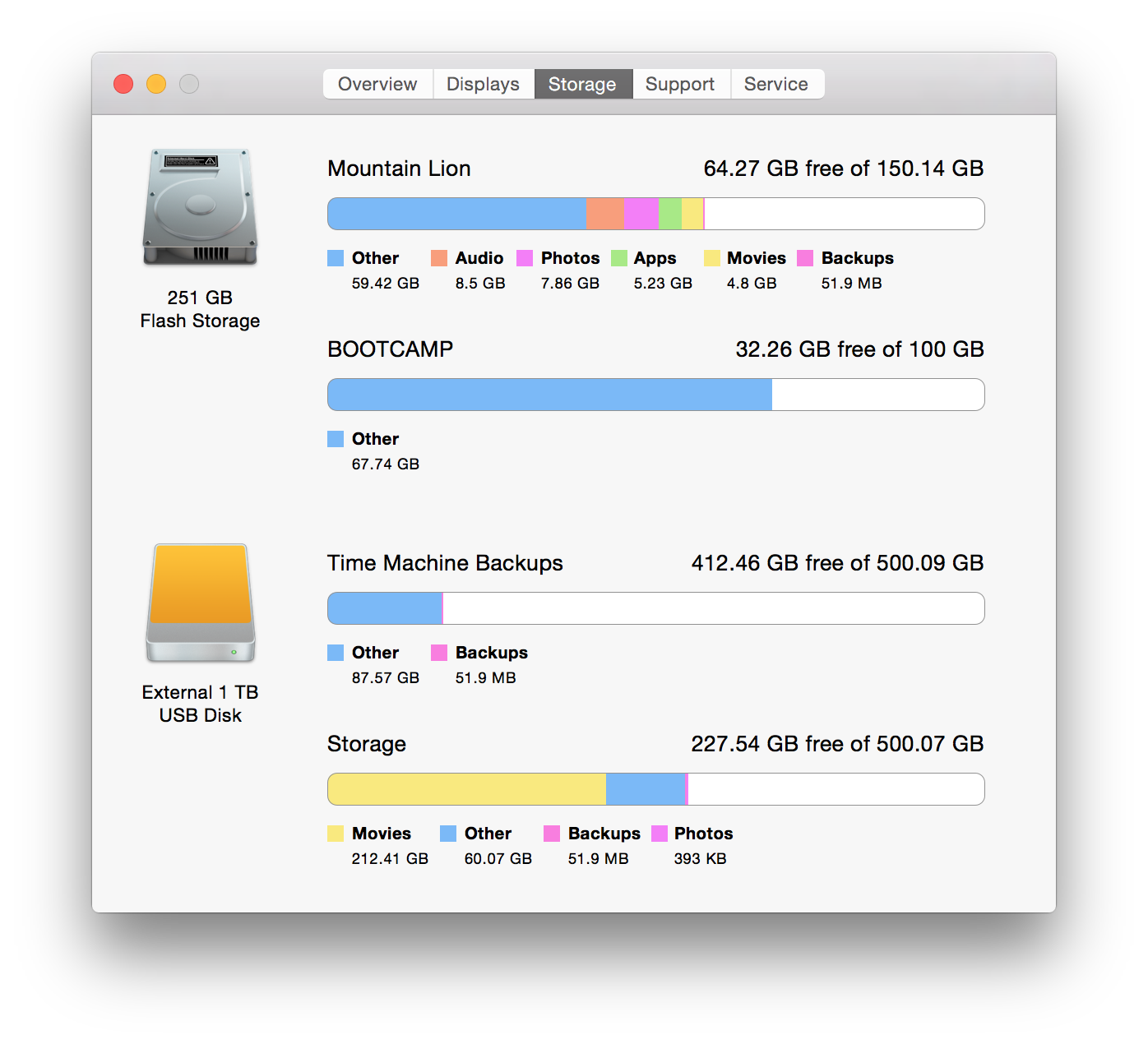
Task: Click the '7.86 GB' Photos value
Action: point(570,284)
